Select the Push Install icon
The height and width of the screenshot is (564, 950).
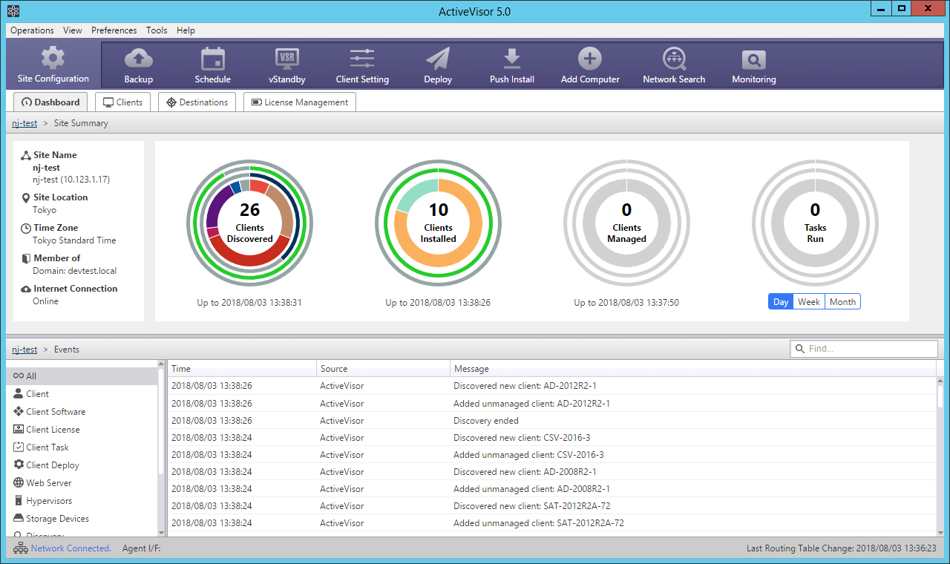pos(512,59)
